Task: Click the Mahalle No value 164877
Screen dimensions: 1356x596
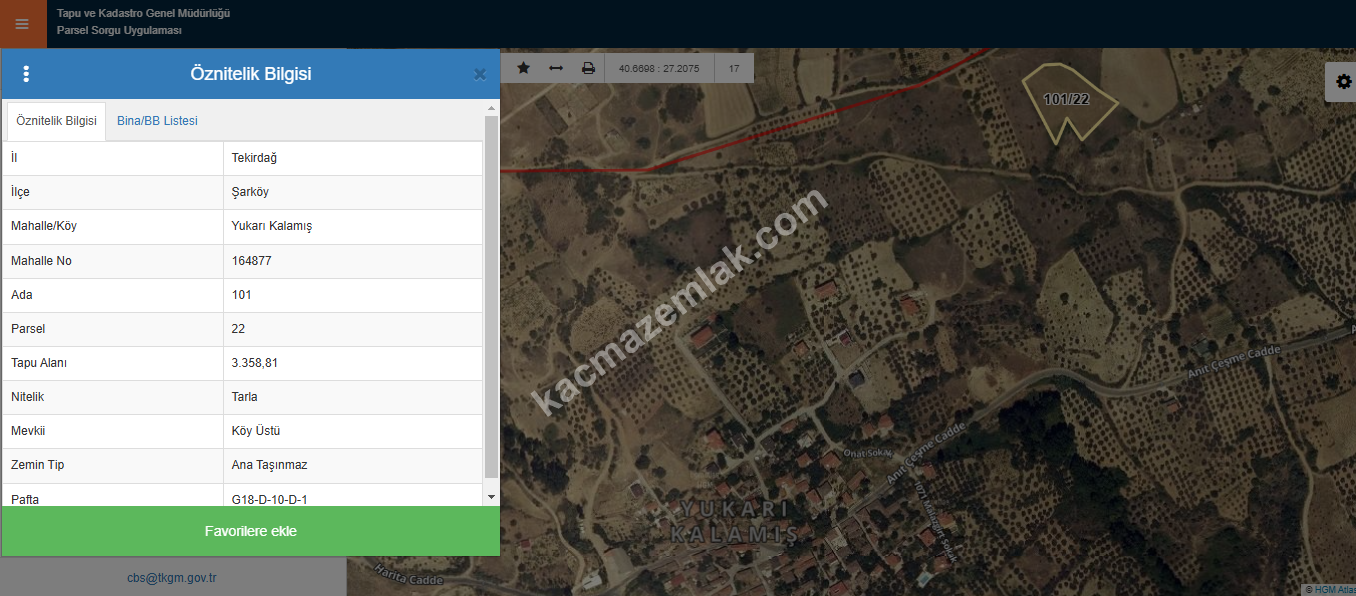Action: (x=252, y=261)
